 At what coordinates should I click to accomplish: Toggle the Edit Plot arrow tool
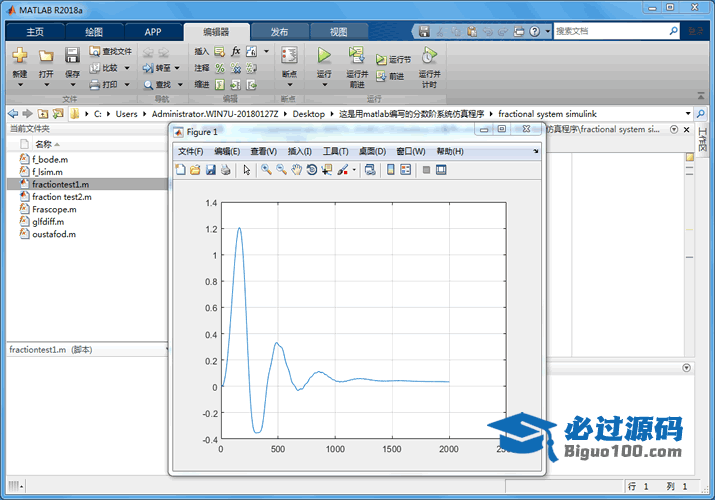point(247,170)
